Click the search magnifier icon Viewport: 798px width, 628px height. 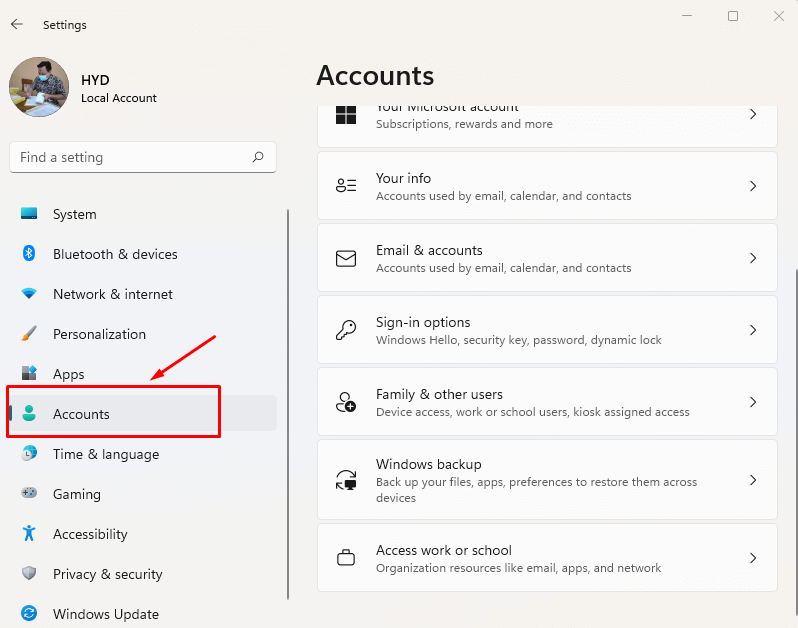click(x=258, y=157)
